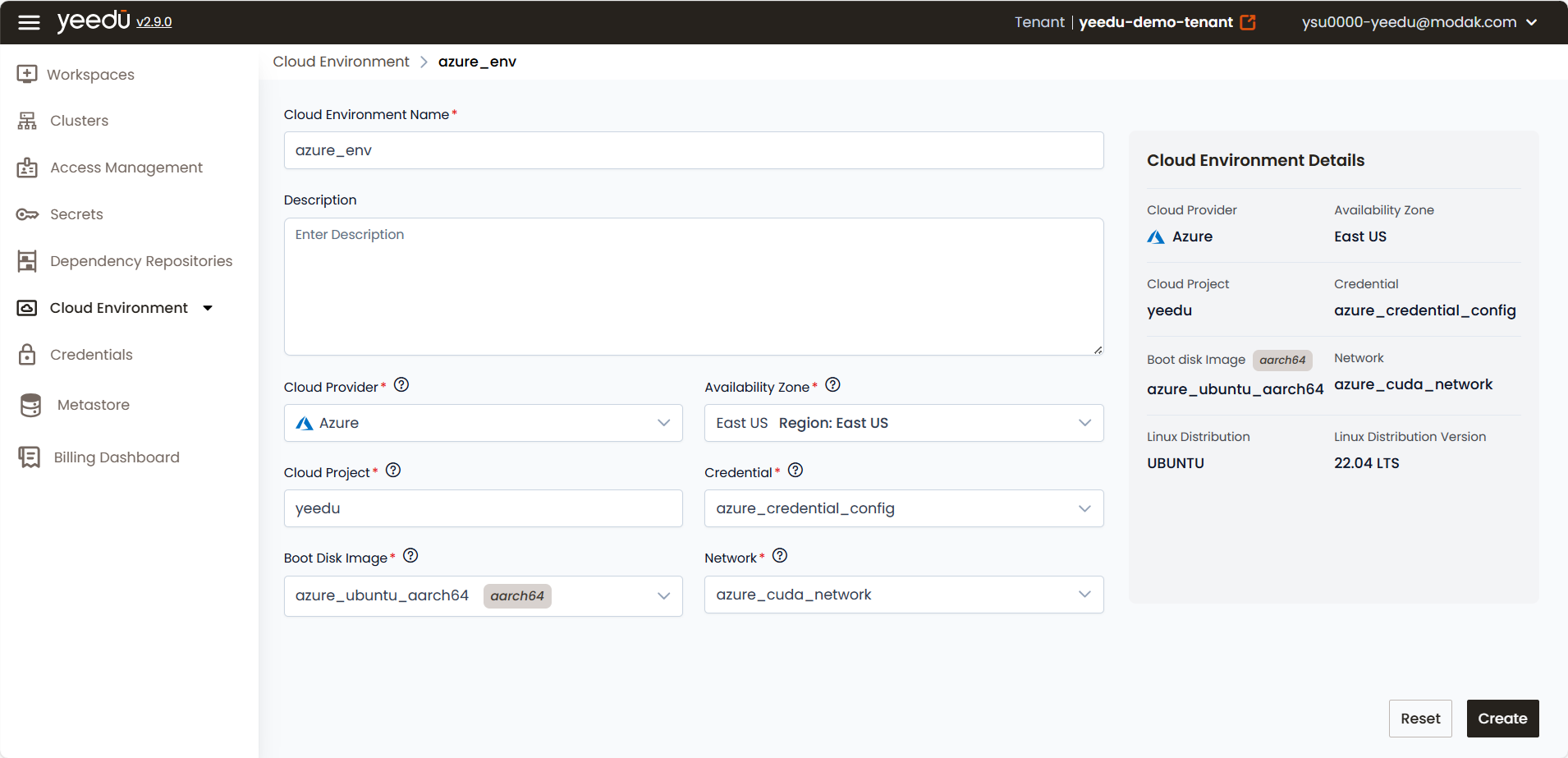This screenshot has width=1568, height=758.
Task: Show help for Network field
Action: (780, 555)
